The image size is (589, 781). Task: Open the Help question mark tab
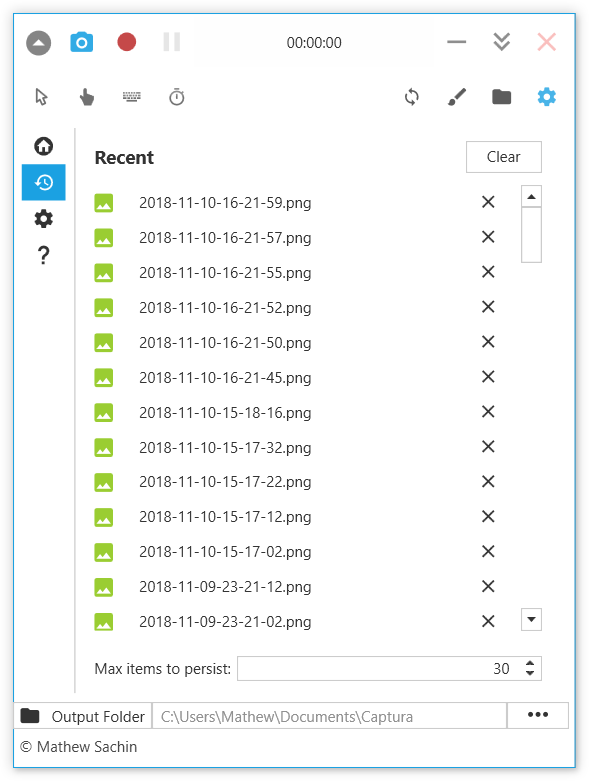coord(43,255)
